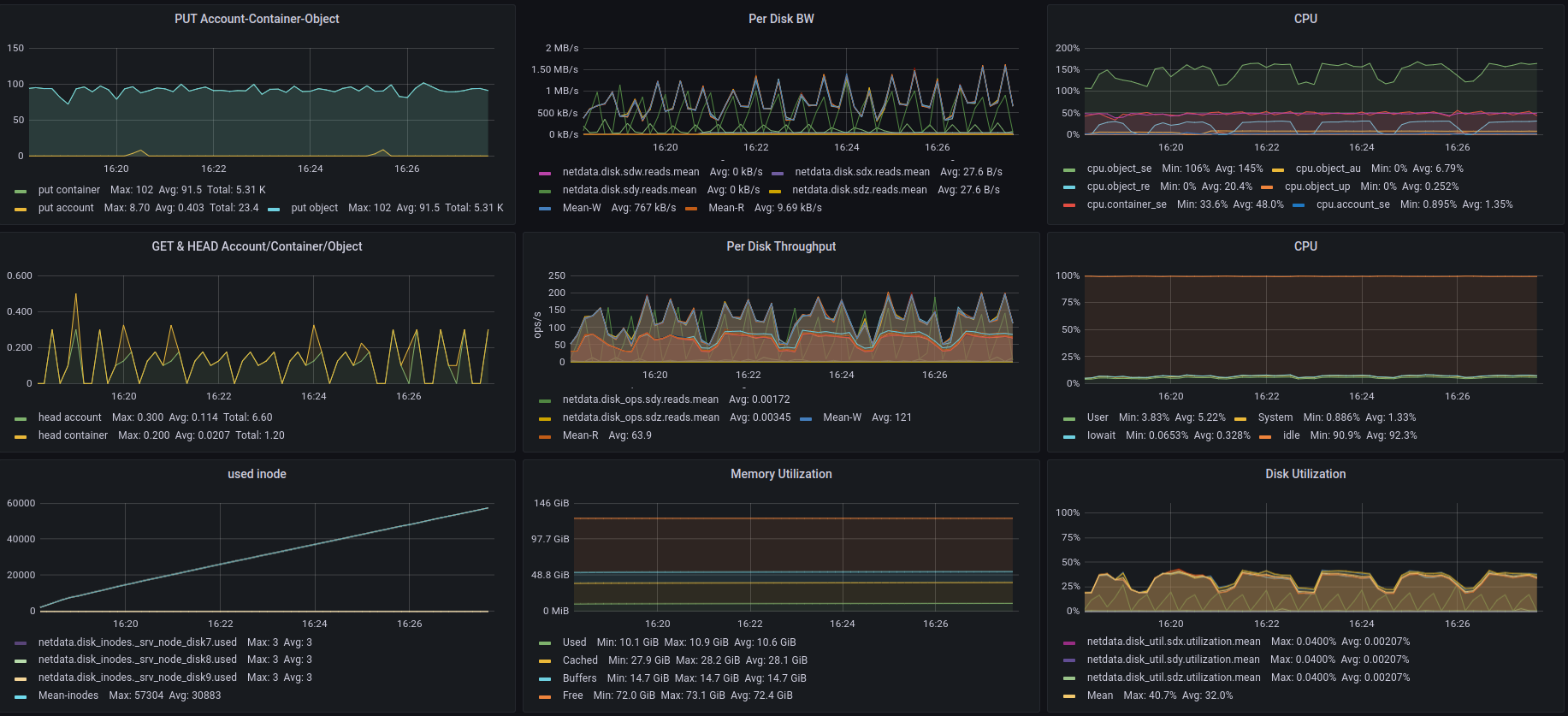The height and width of the screenshot is (716, 1568).
Task: Click the Disk Utilization panel title
Action: 1305,474
